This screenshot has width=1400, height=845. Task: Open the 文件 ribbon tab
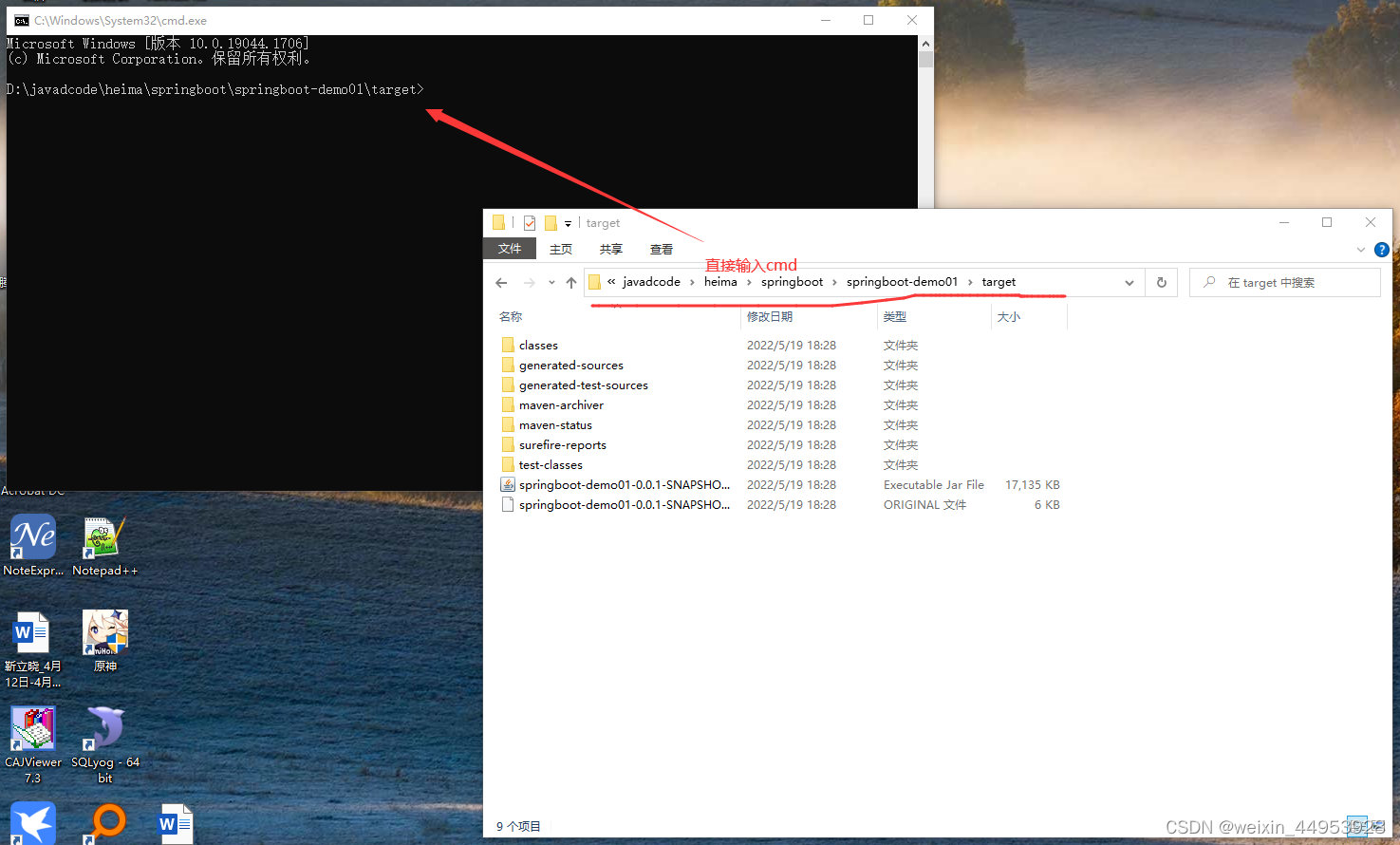tap(510, 249)
